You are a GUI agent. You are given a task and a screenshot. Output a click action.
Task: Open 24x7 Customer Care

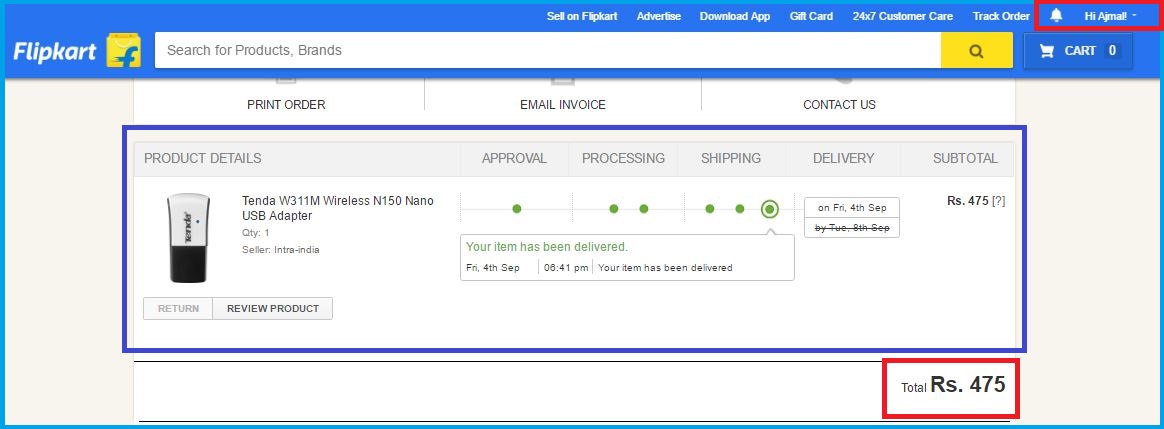(x=903, y=16)
